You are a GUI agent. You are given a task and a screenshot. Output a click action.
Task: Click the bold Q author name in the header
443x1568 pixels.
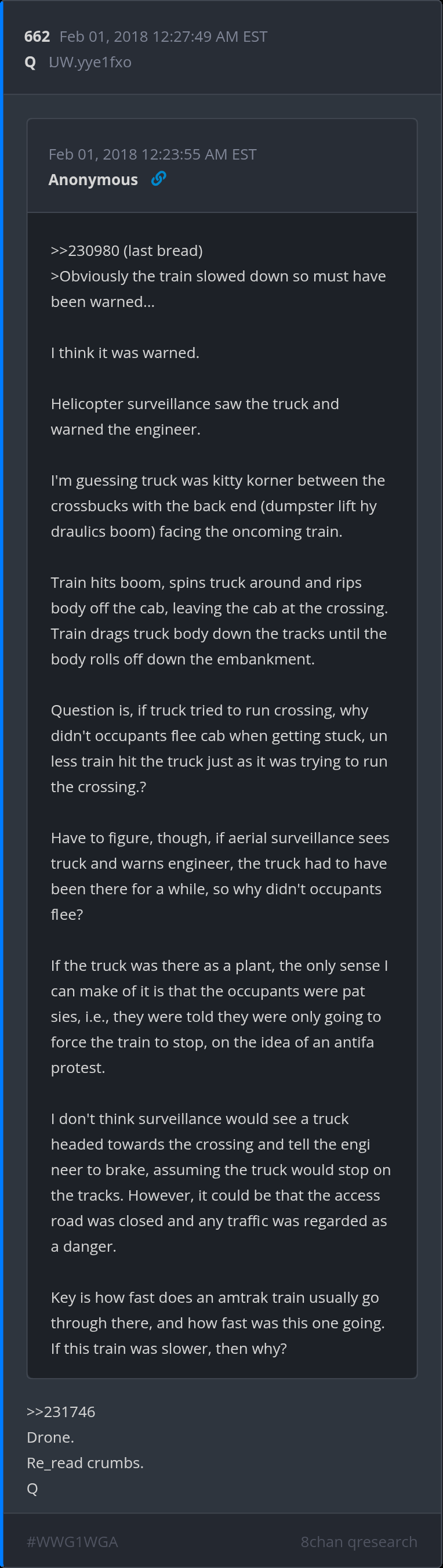pyautogui.click(x=30, y=63)
